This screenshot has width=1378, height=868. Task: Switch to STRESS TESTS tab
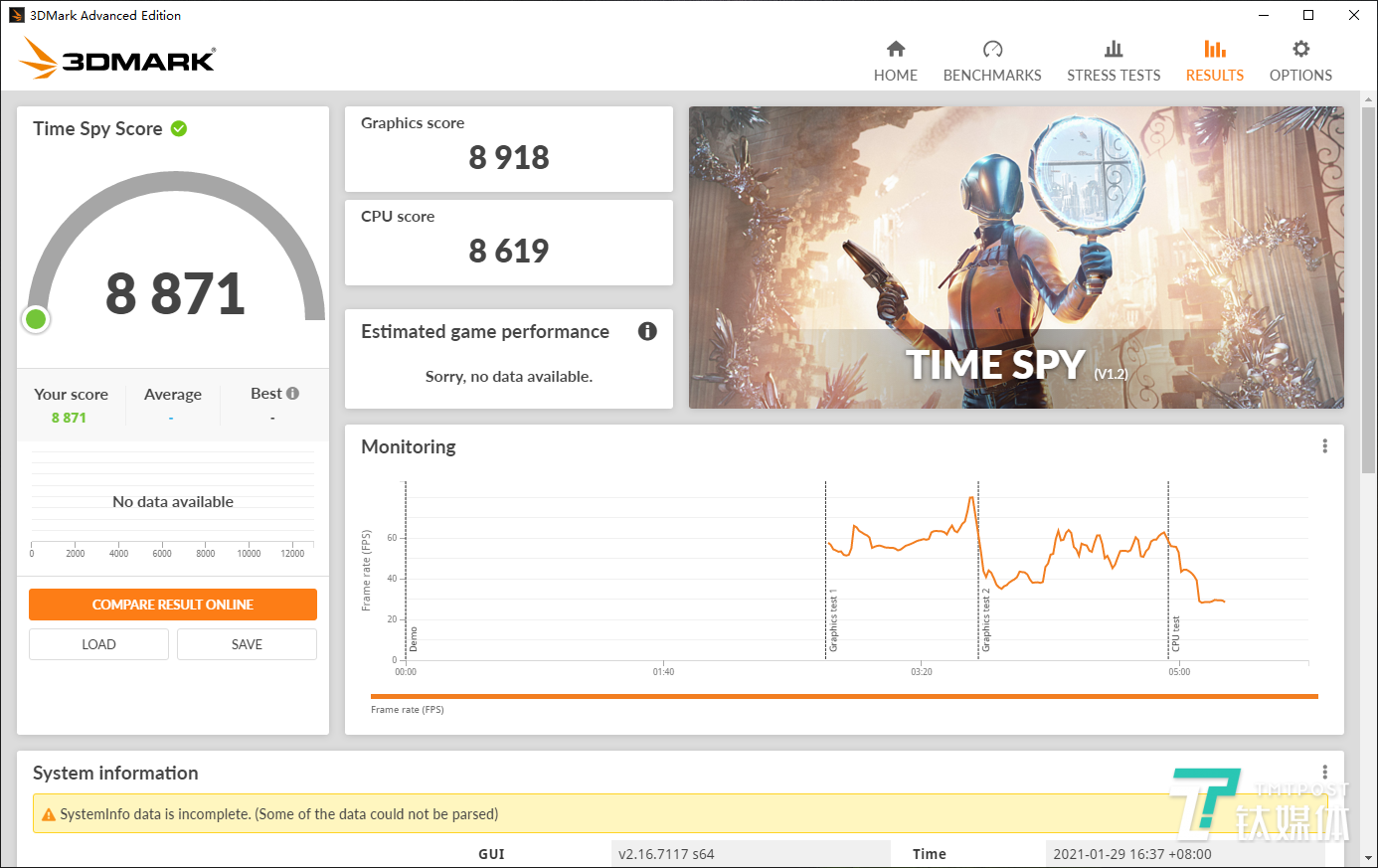[x=1114, y=62]
